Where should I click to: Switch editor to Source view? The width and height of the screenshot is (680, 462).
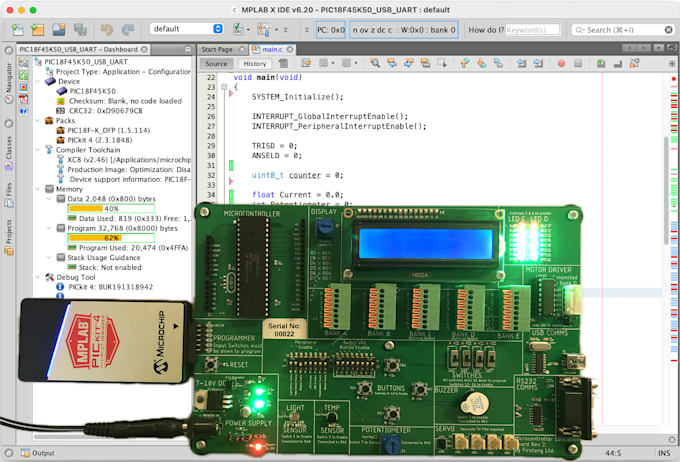(x=216, y=64)
